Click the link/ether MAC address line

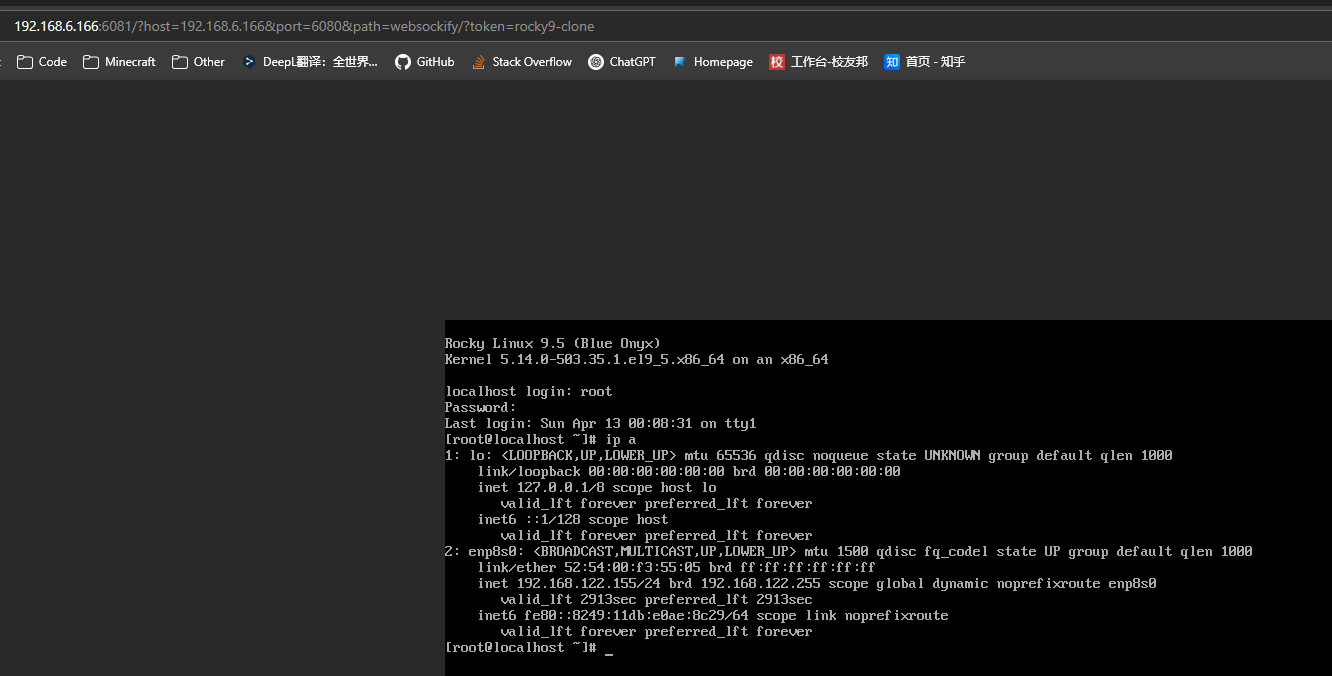pyautogui.click(x=676, y=567)
